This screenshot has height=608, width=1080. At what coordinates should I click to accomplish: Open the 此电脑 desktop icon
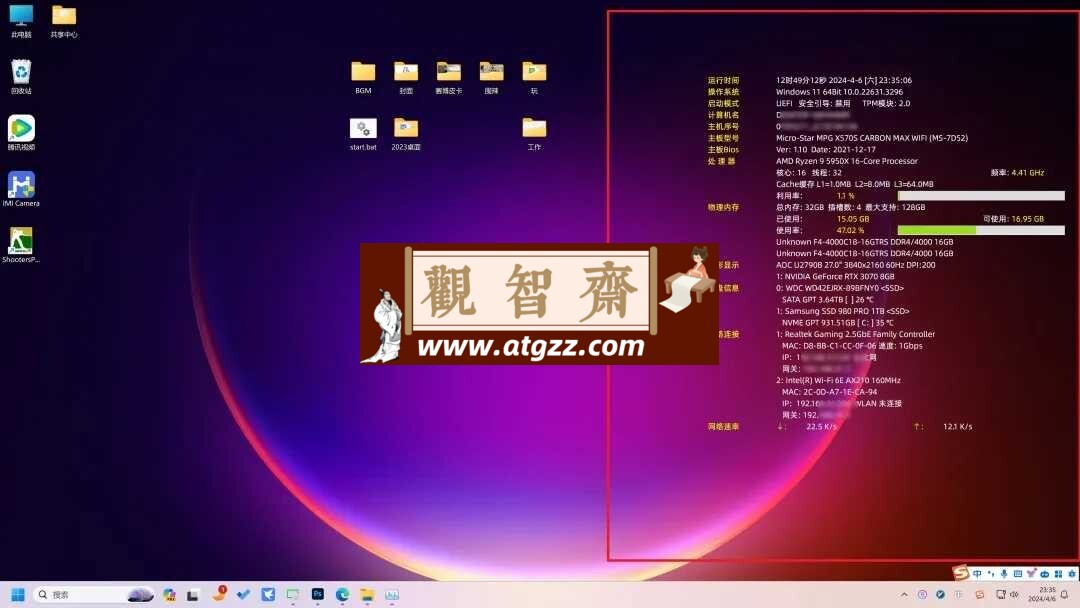tap(21, 21)
